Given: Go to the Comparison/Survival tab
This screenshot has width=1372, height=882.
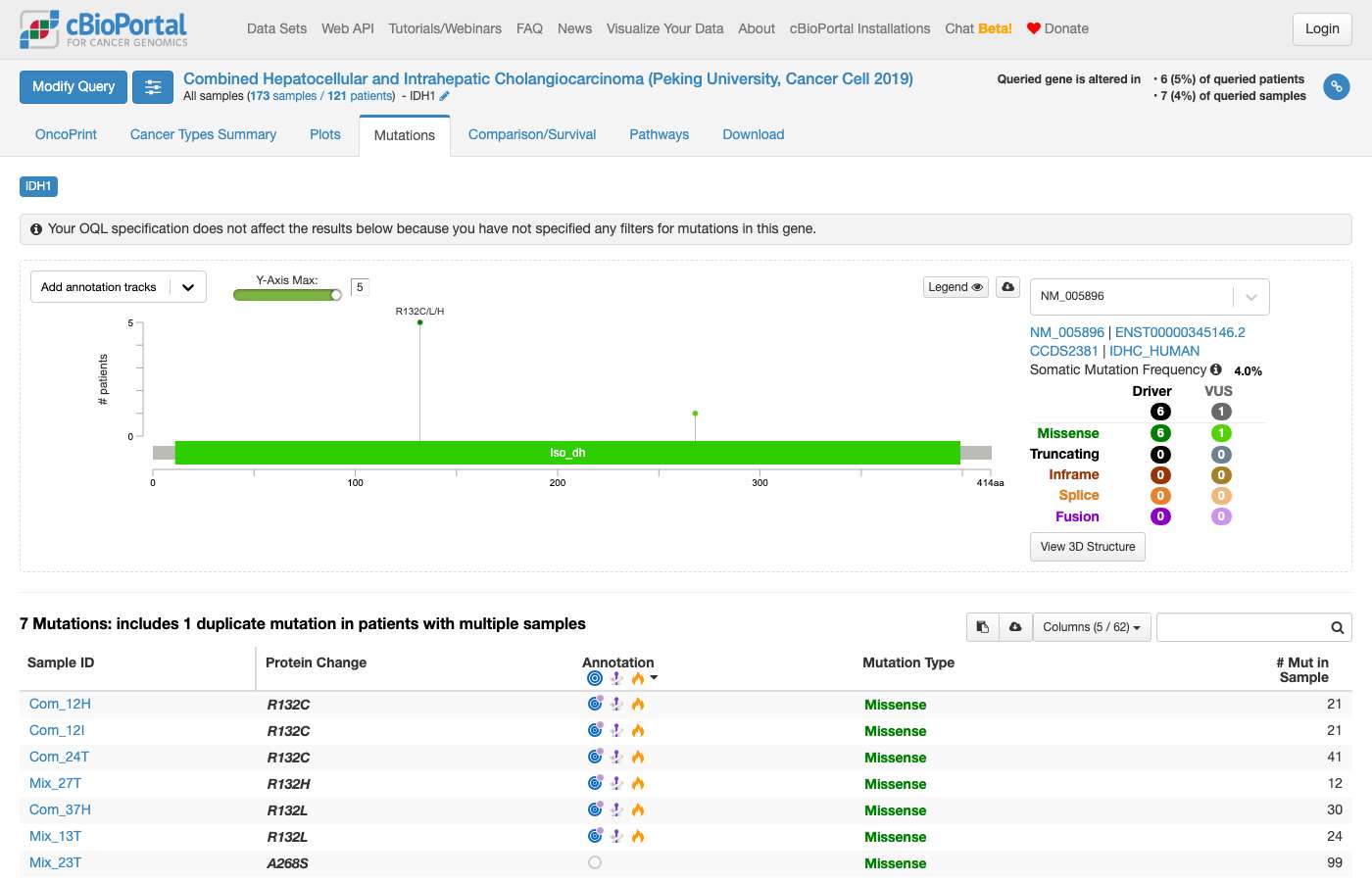Looking at the screenshot, I should 532,134.
